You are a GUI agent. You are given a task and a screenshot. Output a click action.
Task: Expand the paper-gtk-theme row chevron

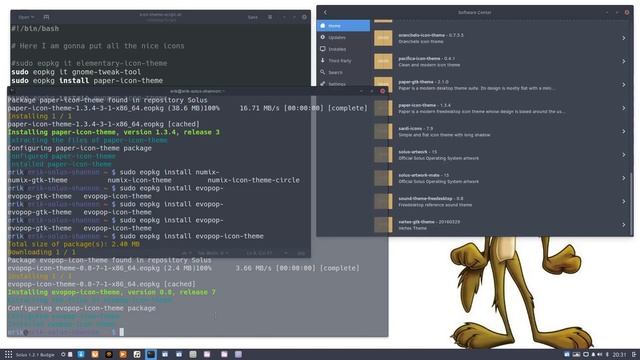624,84
